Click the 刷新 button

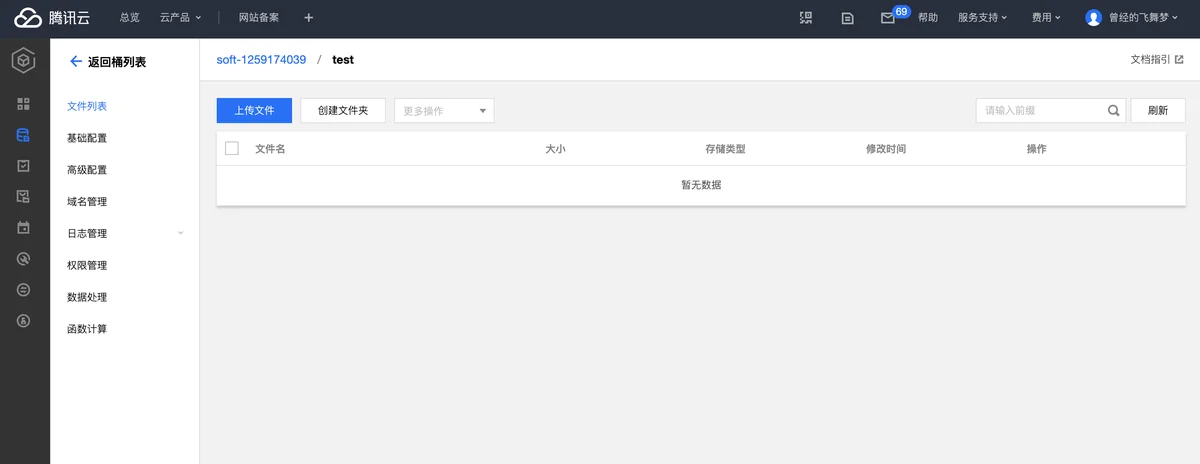coord(1158,111)
